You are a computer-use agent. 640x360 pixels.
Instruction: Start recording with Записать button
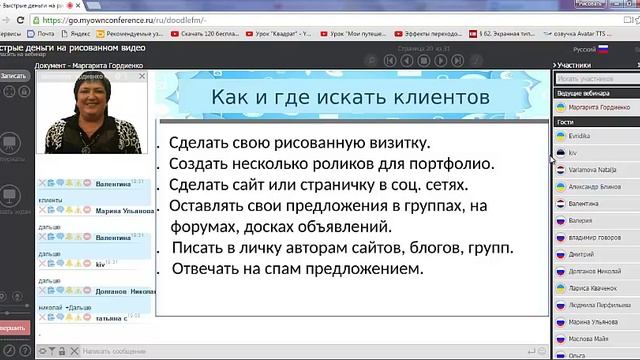coord(13,76)
